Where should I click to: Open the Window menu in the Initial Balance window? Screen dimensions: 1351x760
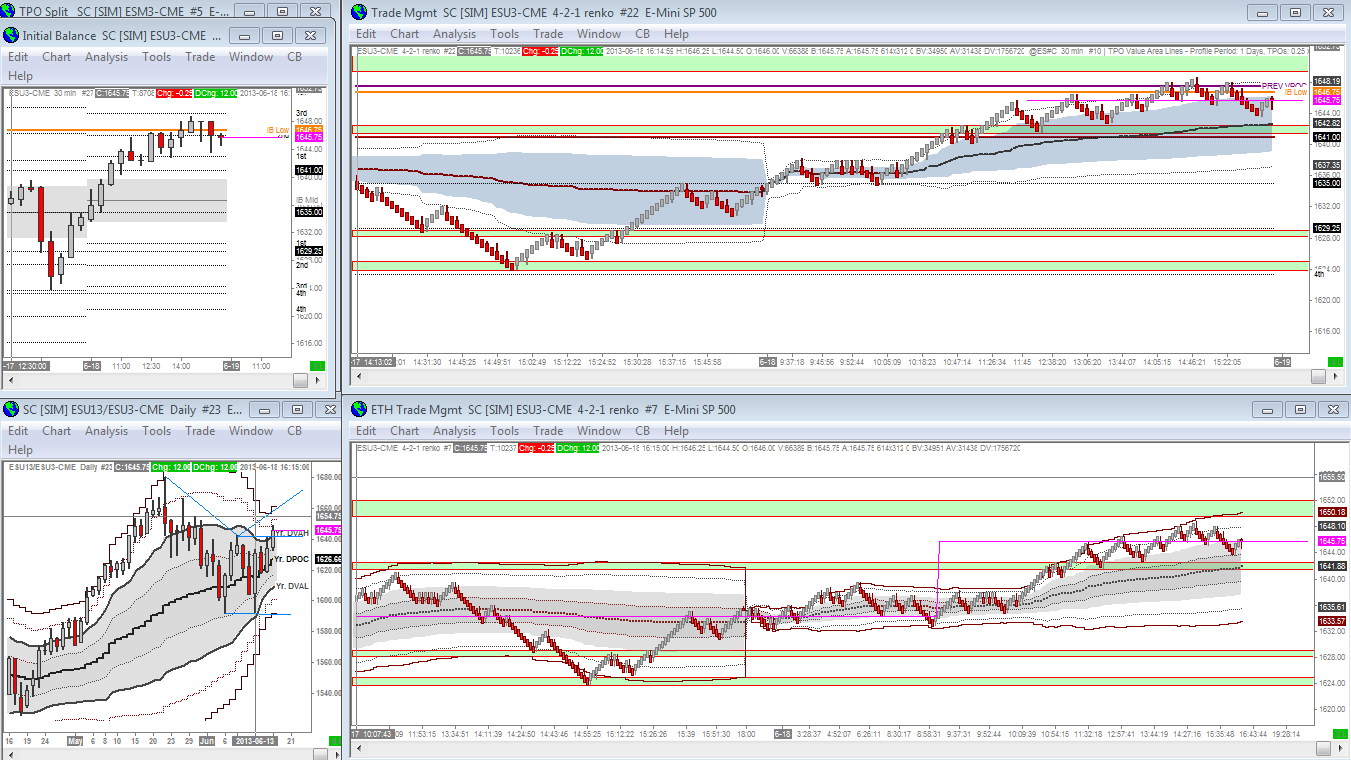click(250, 57)
